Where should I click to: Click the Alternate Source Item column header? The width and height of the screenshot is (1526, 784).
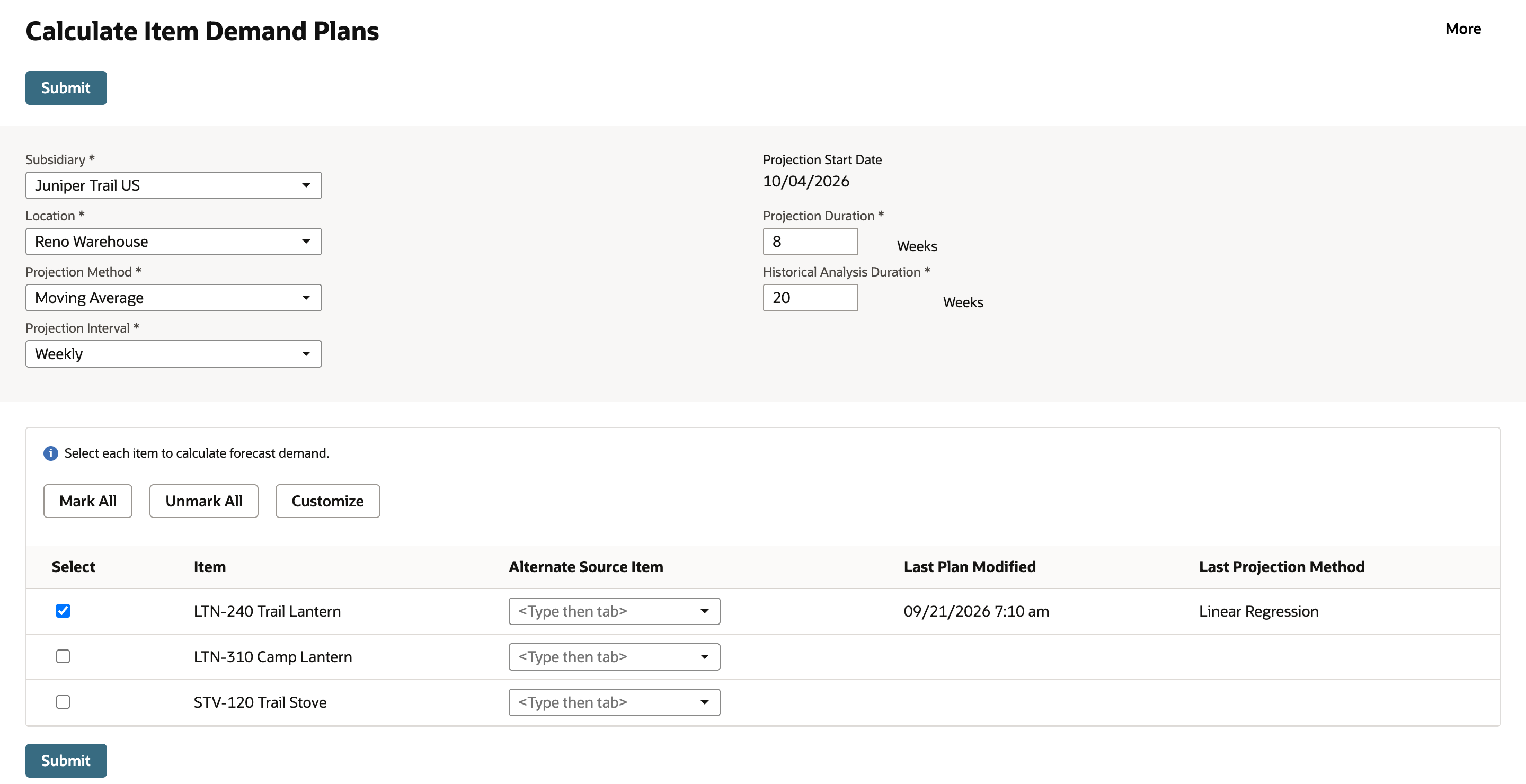[586, 567]
